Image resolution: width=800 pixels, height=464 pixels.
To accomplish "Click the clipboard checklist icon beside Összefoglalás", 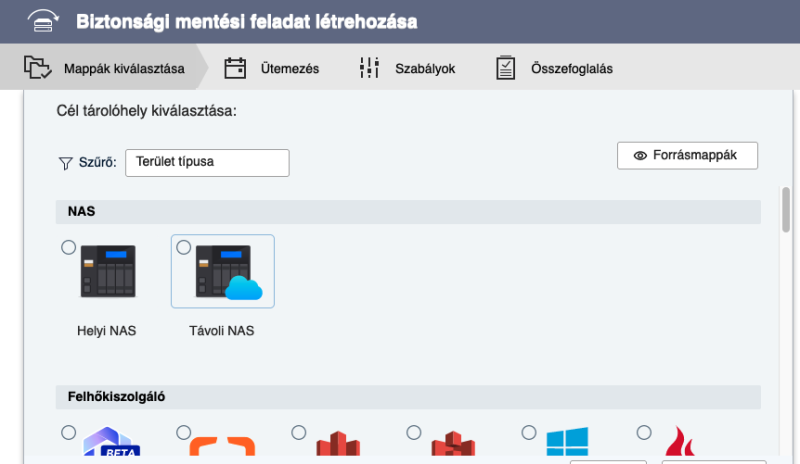I will point(506,68).
